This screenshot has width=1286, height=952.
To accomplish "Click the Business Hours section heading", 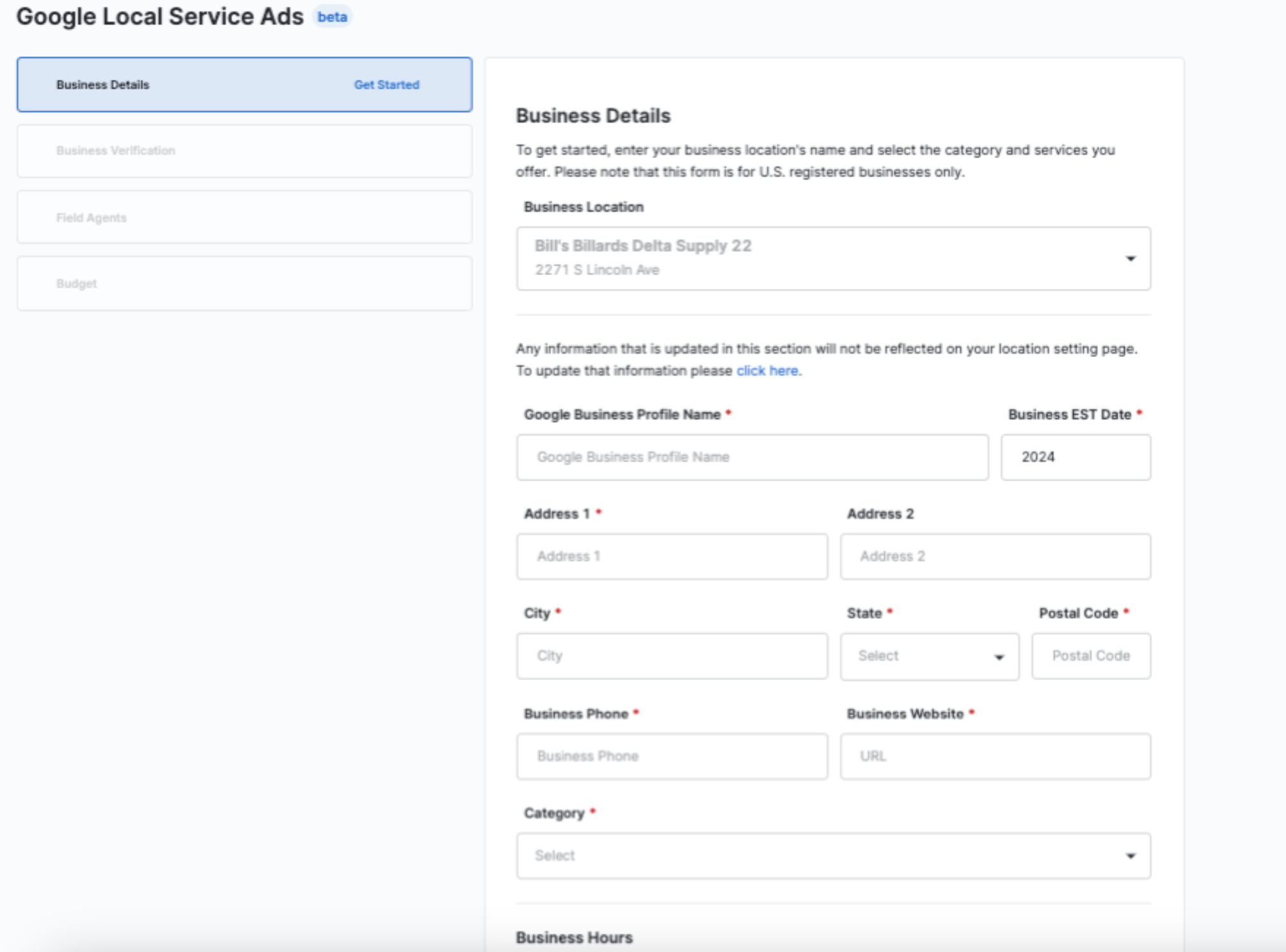I will 574,937.
